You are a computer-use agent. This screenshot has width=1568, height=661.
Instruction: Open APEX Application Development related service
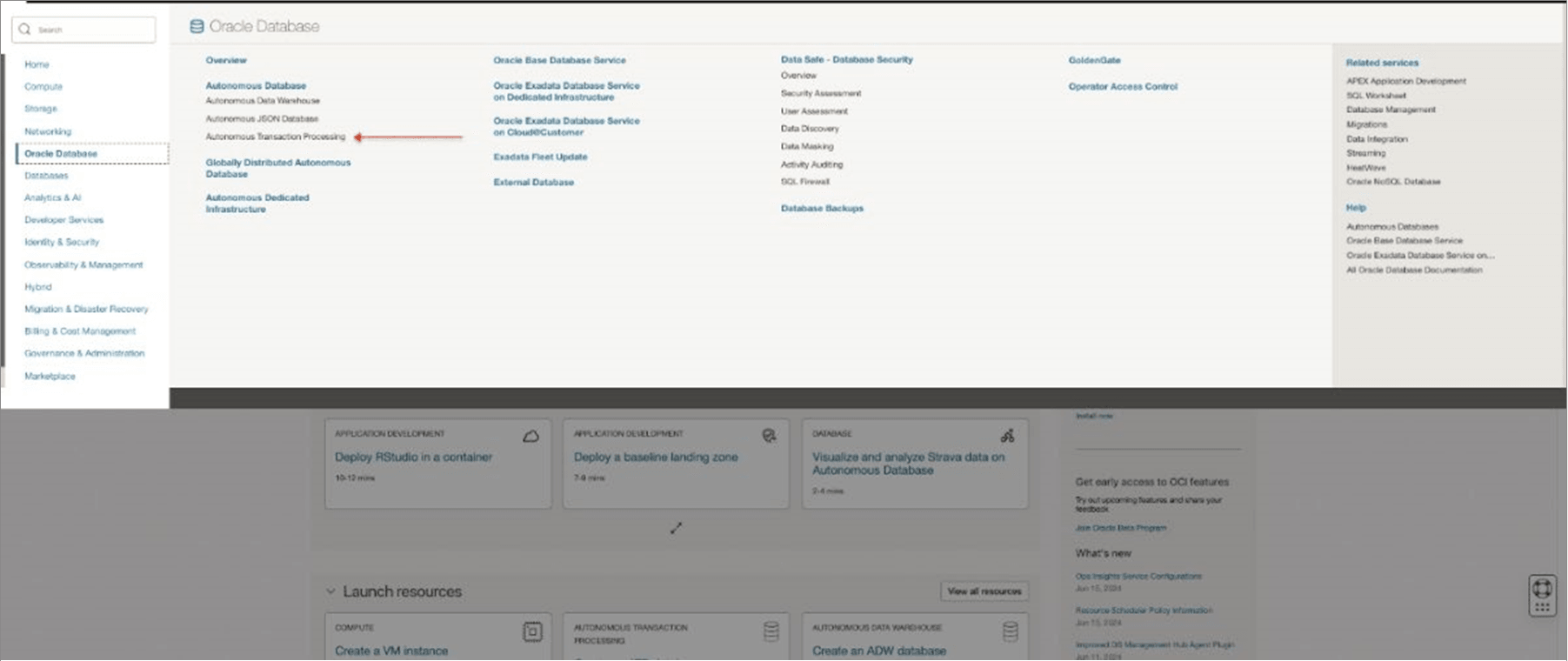(1405, 81)
